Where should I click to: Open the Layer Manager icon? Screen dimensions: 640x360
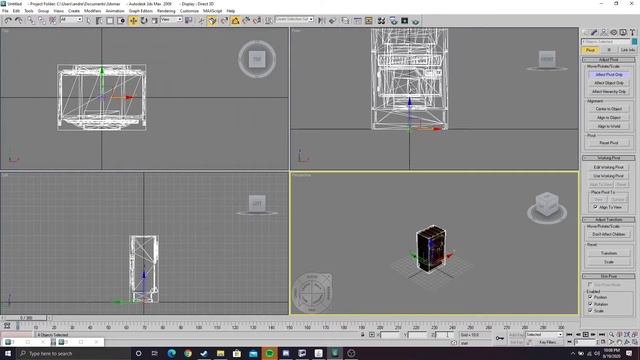345,20
